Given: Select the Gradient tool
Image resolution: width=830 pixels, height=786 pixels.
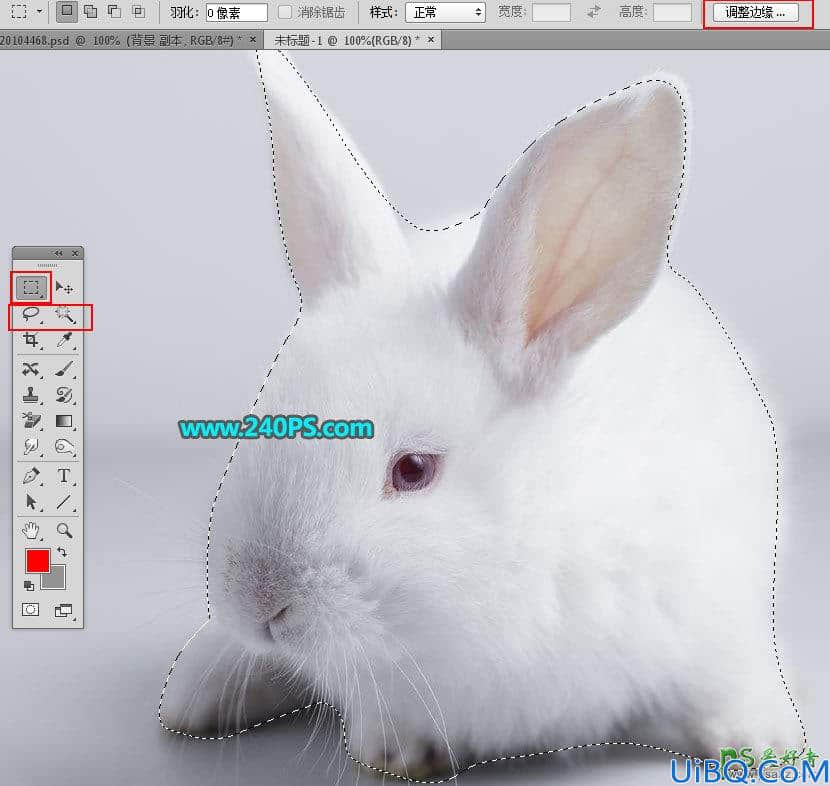Looking at the screenshot, I should tap(64, 421).
